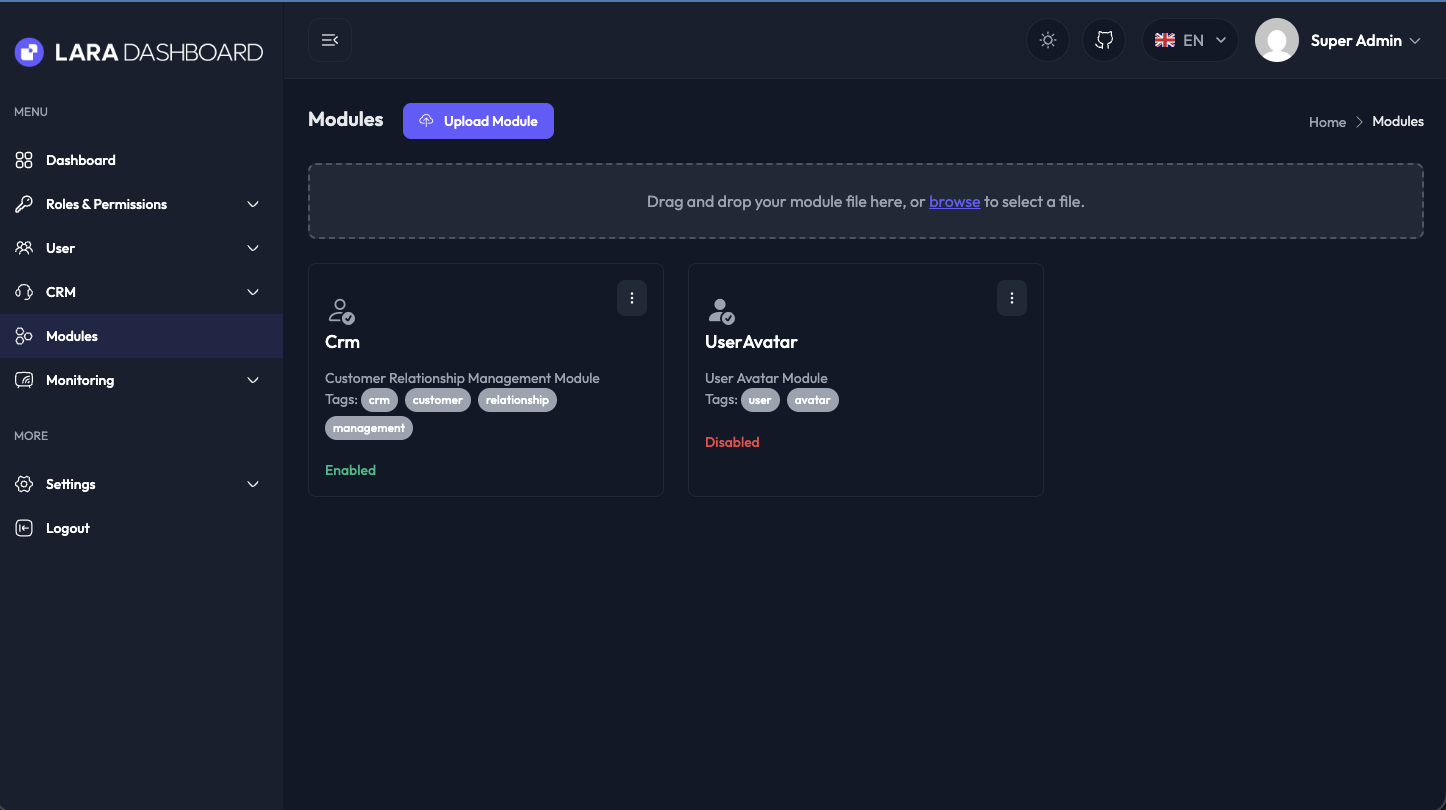This screenshot has width=1446, height=810.
Task: Click the Home breadcrumb link
Action: pos(1327,122)
